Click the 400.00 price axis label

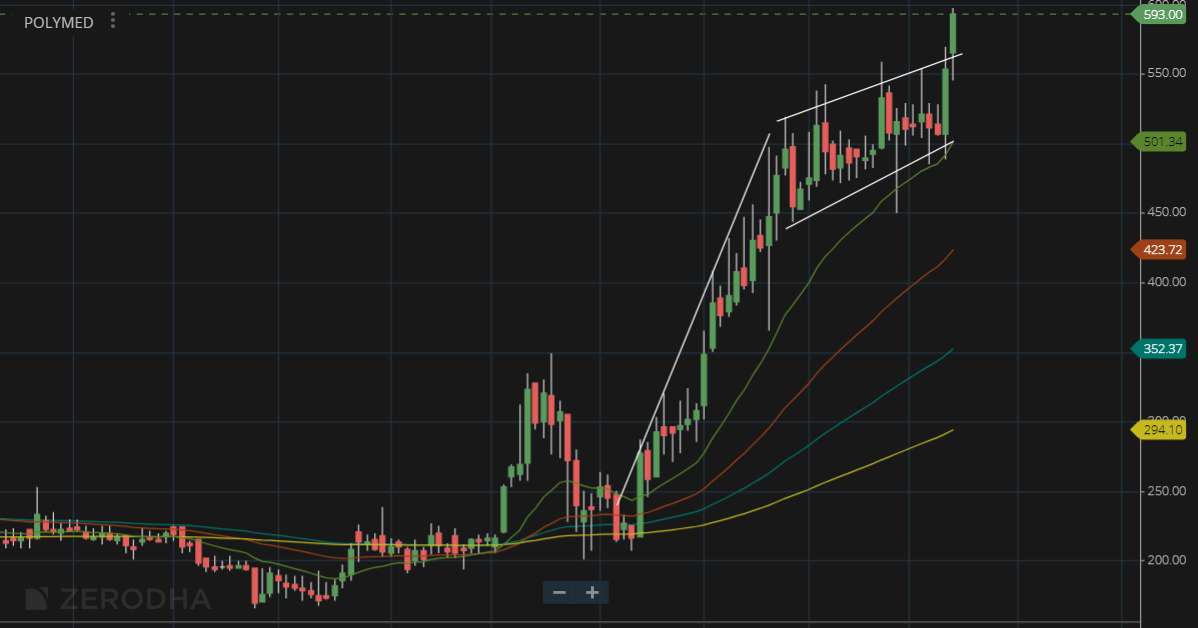pos(1165,282)
